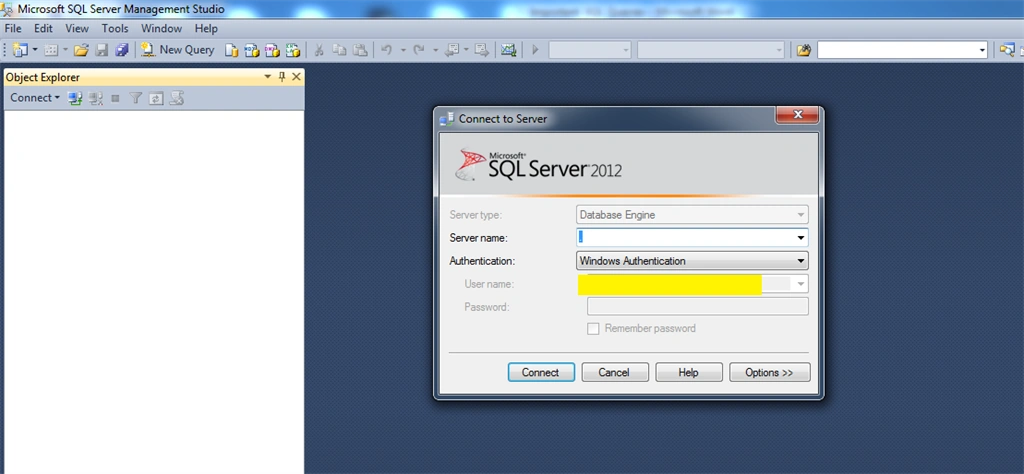
Task: Start a New Query
Action: [x=178, y=50]
